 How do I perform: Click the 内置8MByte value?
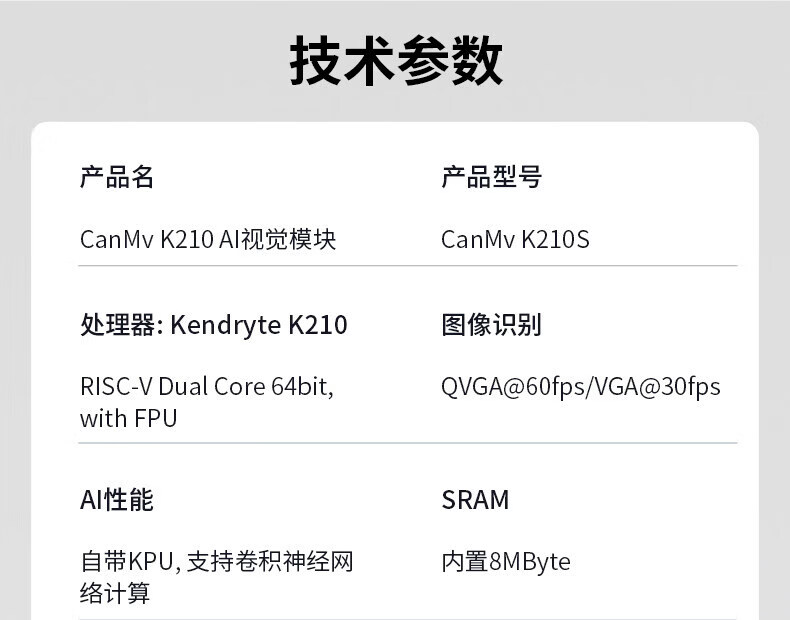point(506,562)
